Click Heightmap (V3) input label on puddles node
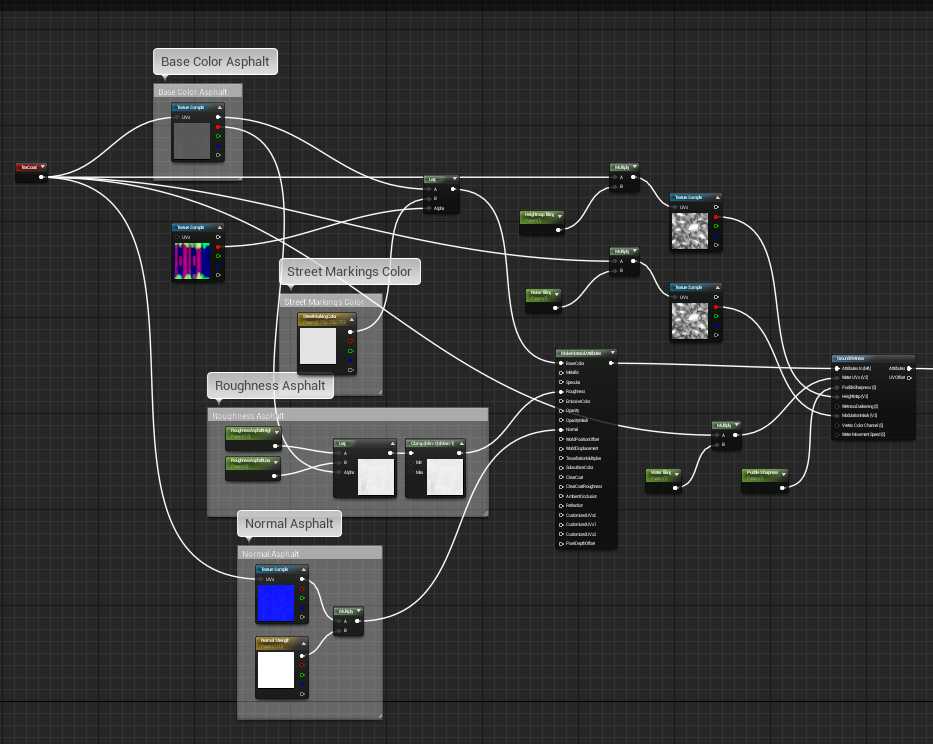933x744 pixels. (854, 396)
